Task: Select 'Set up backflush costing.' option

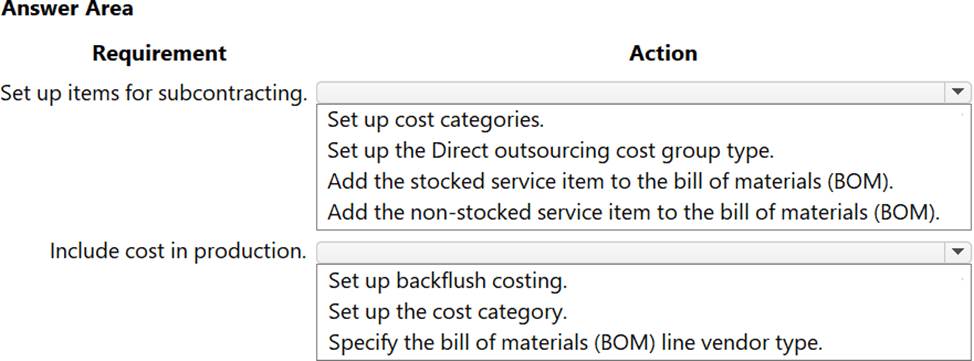Action: point(447,281)
